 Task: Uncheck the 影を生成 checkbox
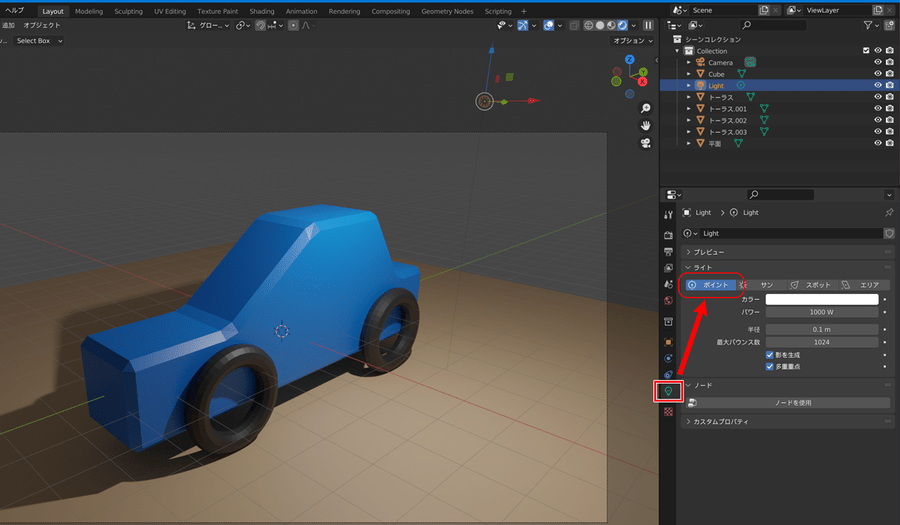pyautogui.click(x=770, y=355)
